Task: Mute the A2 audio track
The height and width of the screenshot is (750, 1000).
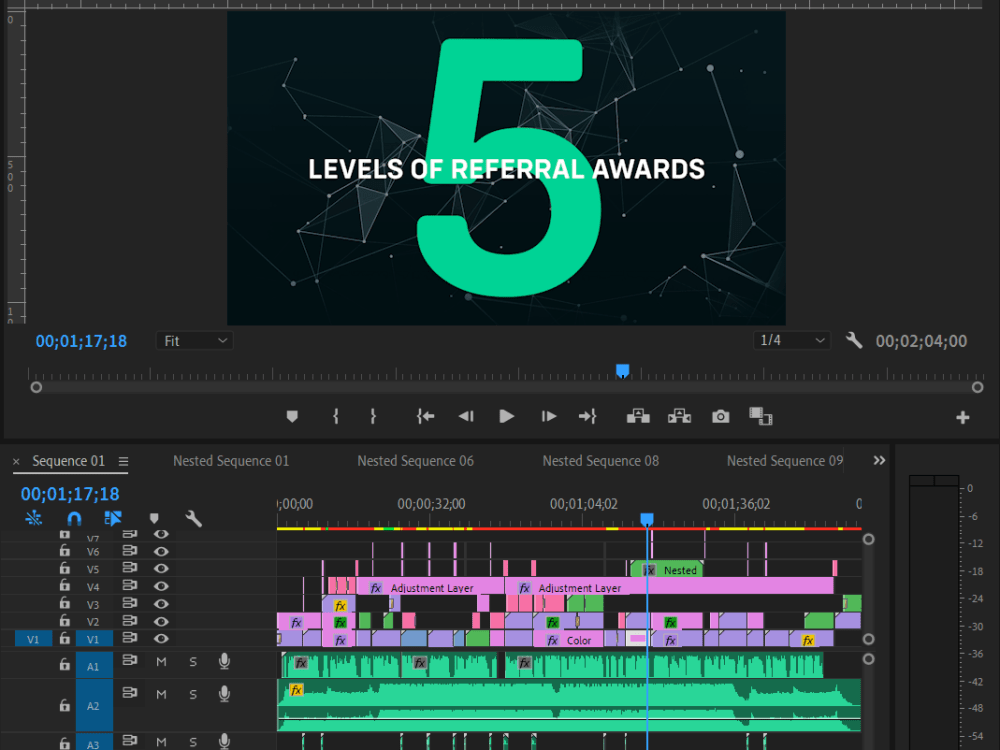Action: click(x=161, y=694)
